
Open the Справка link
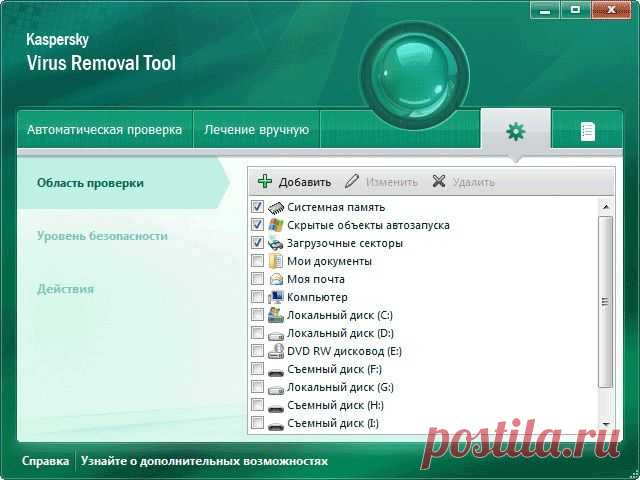pyautogui.click(x=45, y=461)
